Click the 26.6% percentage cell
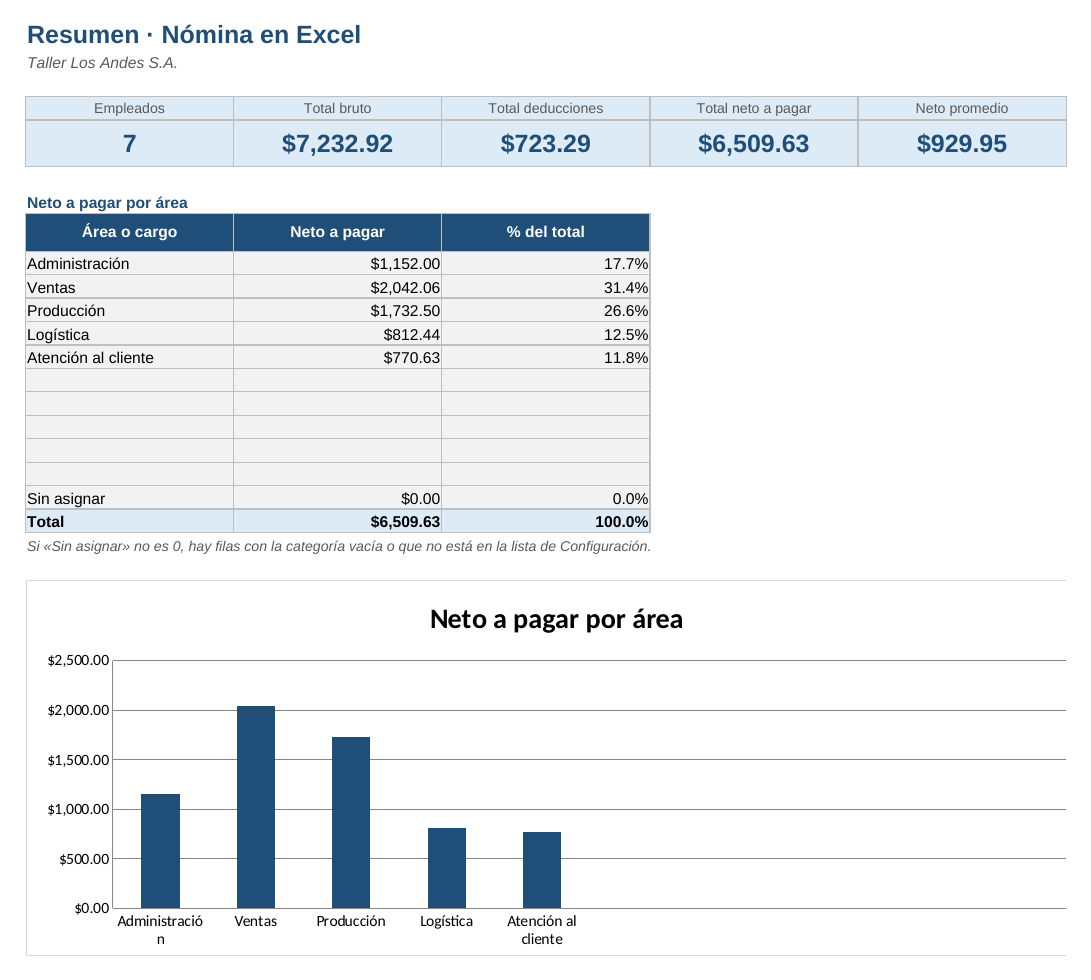This screenshot has height=980, width=1091. tap(546, 310)
